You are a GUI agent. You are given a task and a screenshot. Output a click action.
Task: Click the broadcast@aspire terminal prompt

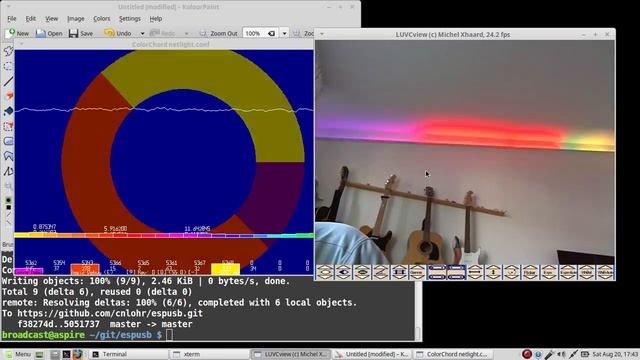44,335
